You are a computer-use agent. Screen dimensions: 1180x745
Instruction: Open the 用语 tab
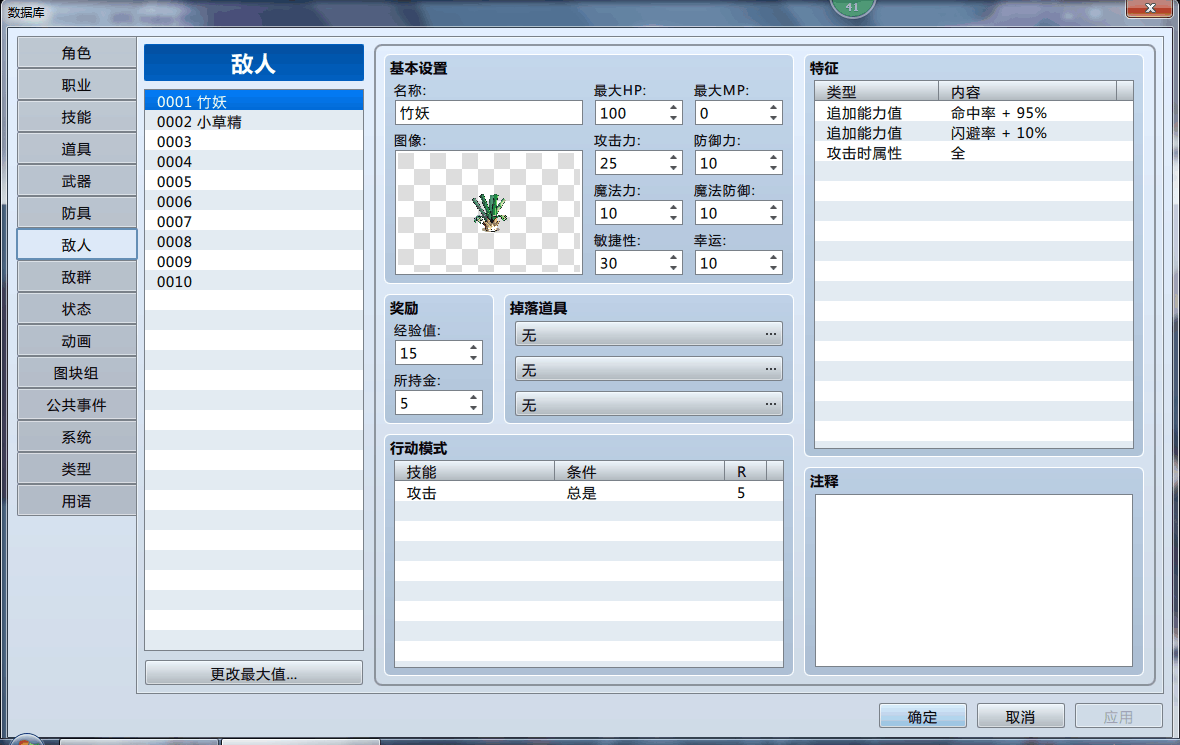pos(77,501)
